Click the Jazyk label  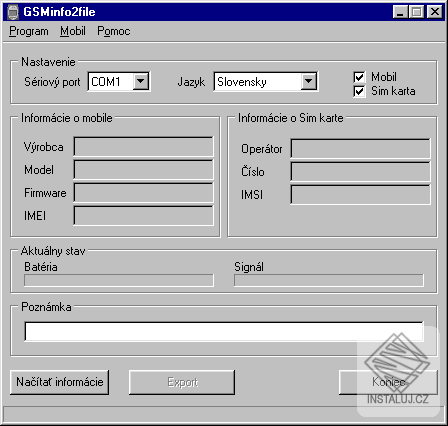pyautogui.click(x=191, y=82)
